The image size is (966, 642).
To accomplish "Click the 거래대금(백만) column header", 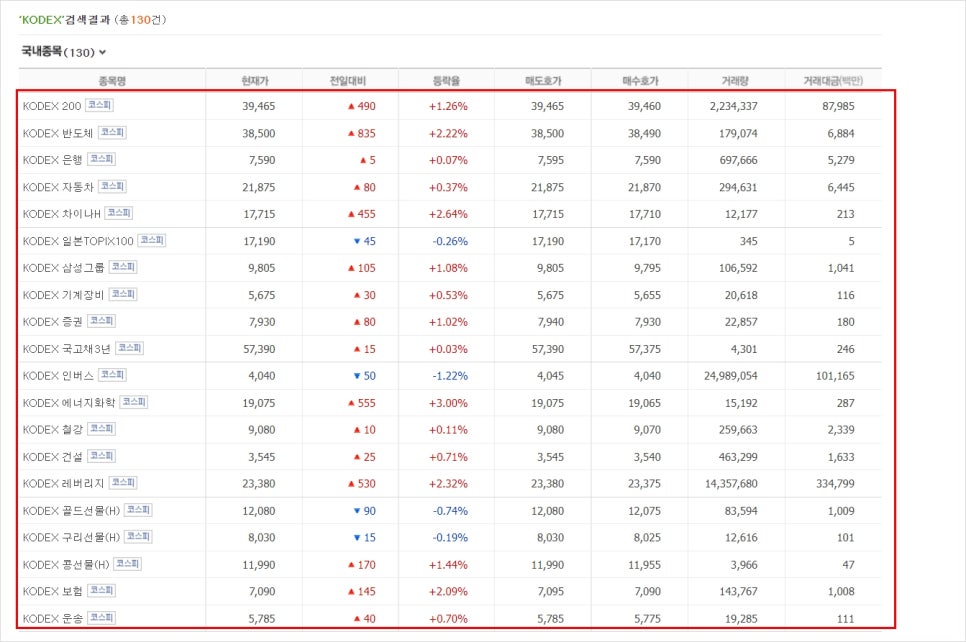I will (833, 81).
